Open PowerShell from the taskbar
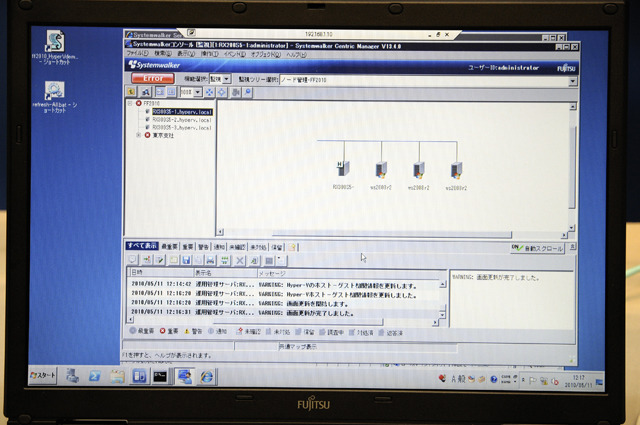The image size is (640, 425). (x=95, y=376)
